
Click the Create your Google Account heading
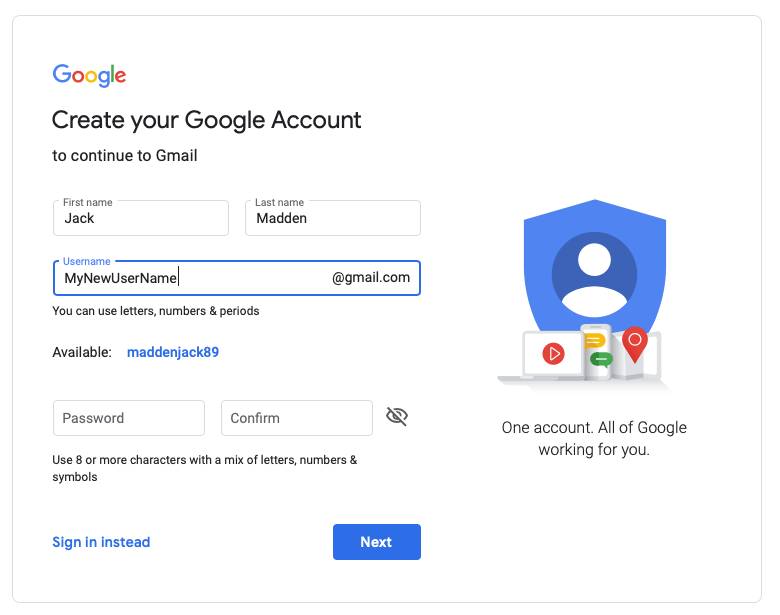(x=206, y=120)
